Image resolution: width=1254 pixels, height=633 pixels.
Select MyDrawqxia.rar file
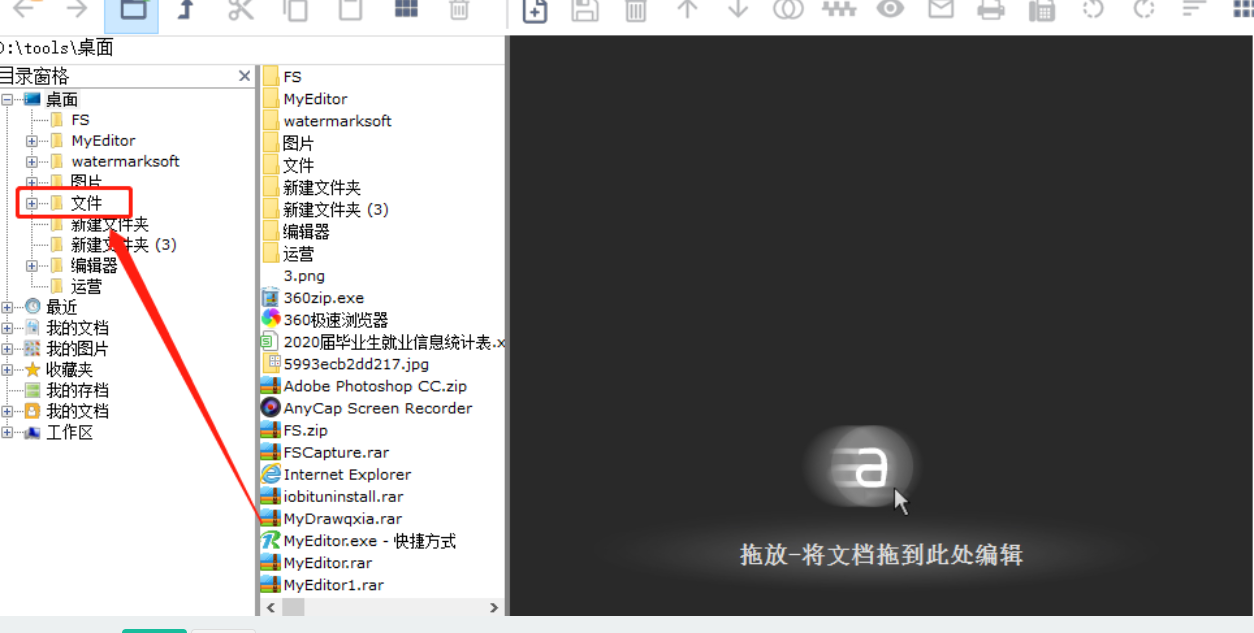point(331,519)
